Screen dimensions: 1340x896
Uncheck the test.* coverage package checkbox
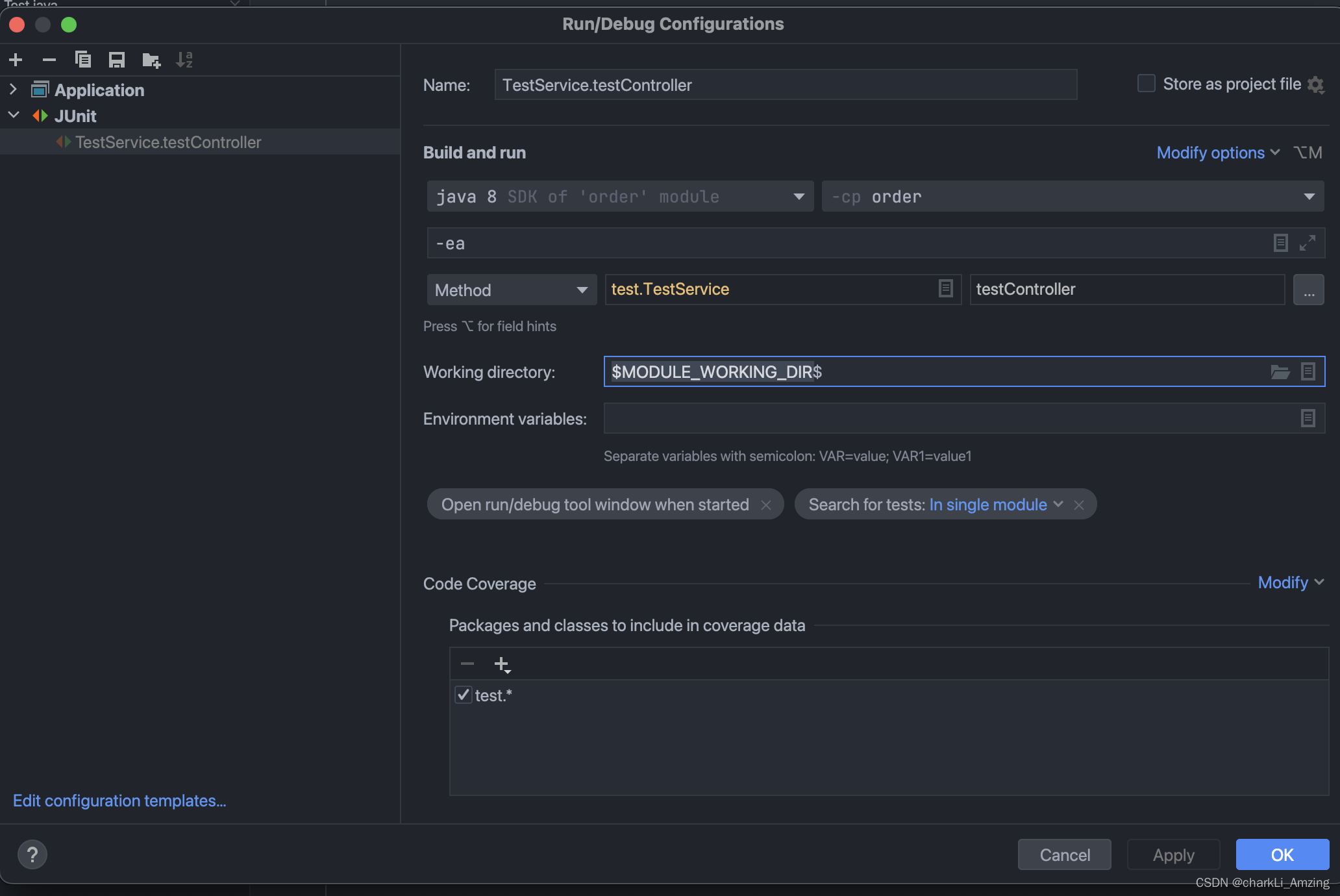tap(463, 695)
